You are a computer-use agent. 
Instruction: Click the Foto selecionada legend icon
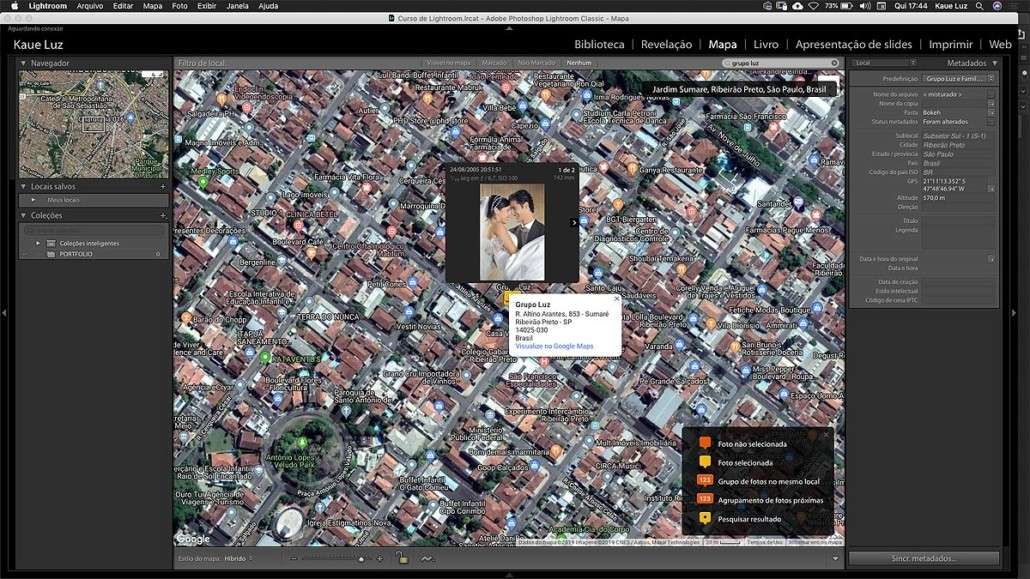[705, 463]
